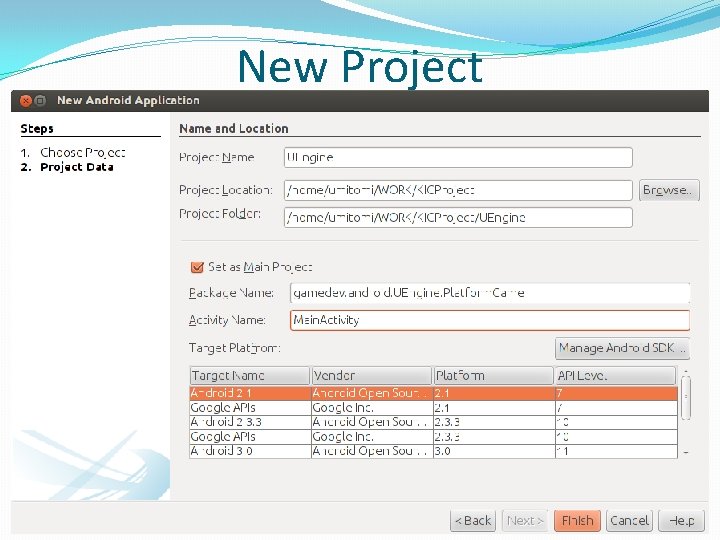Select the Android 3.0 target row

(433, 451)
